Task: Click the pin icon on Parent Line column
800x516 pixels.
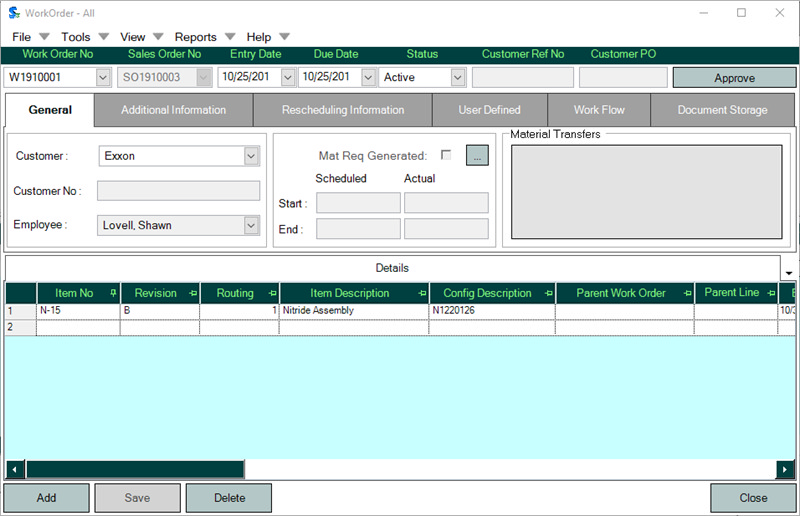Action: coord(771,293)
